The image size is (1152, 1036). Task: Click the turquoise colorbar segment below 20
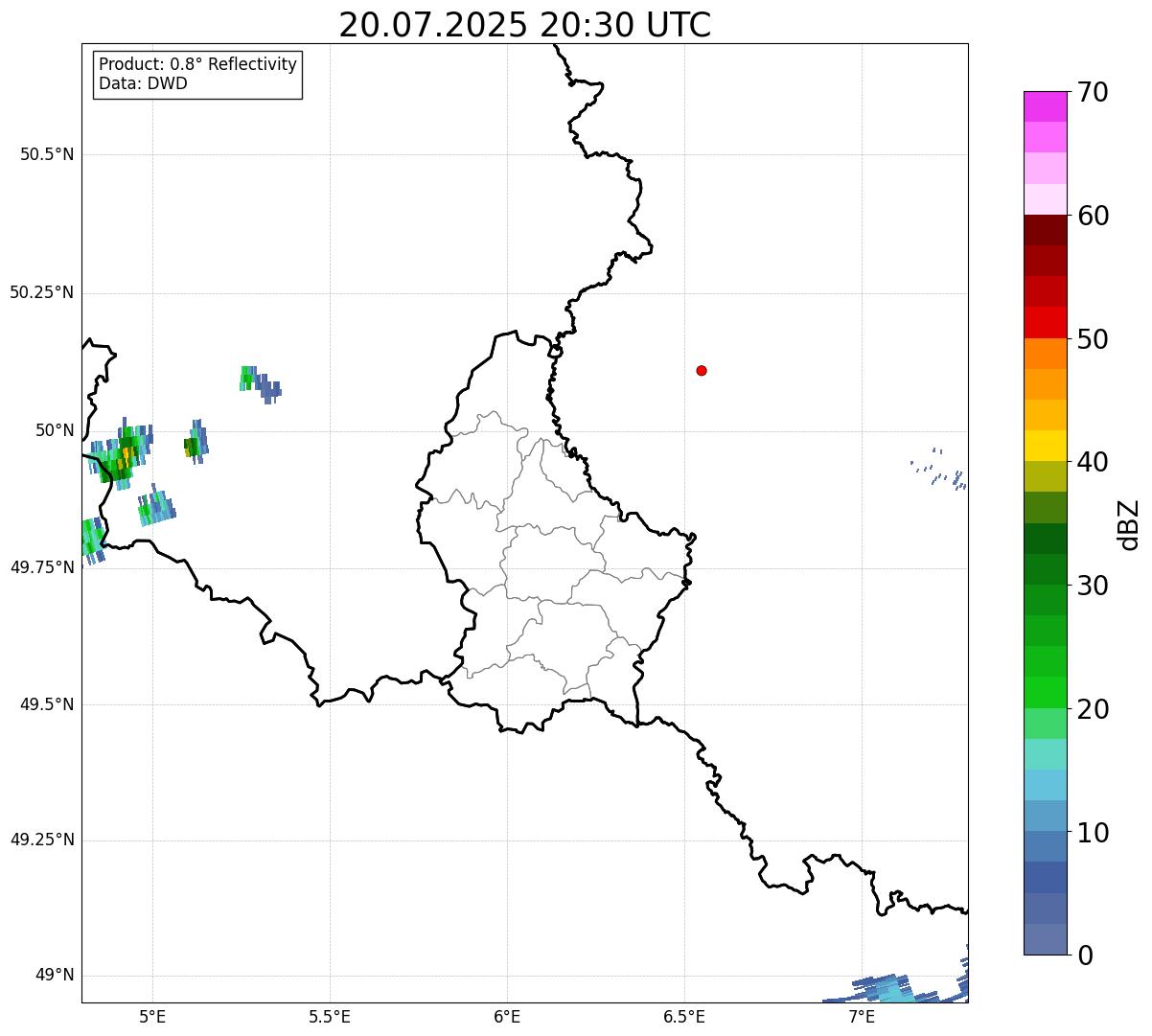click(1046, 754)
